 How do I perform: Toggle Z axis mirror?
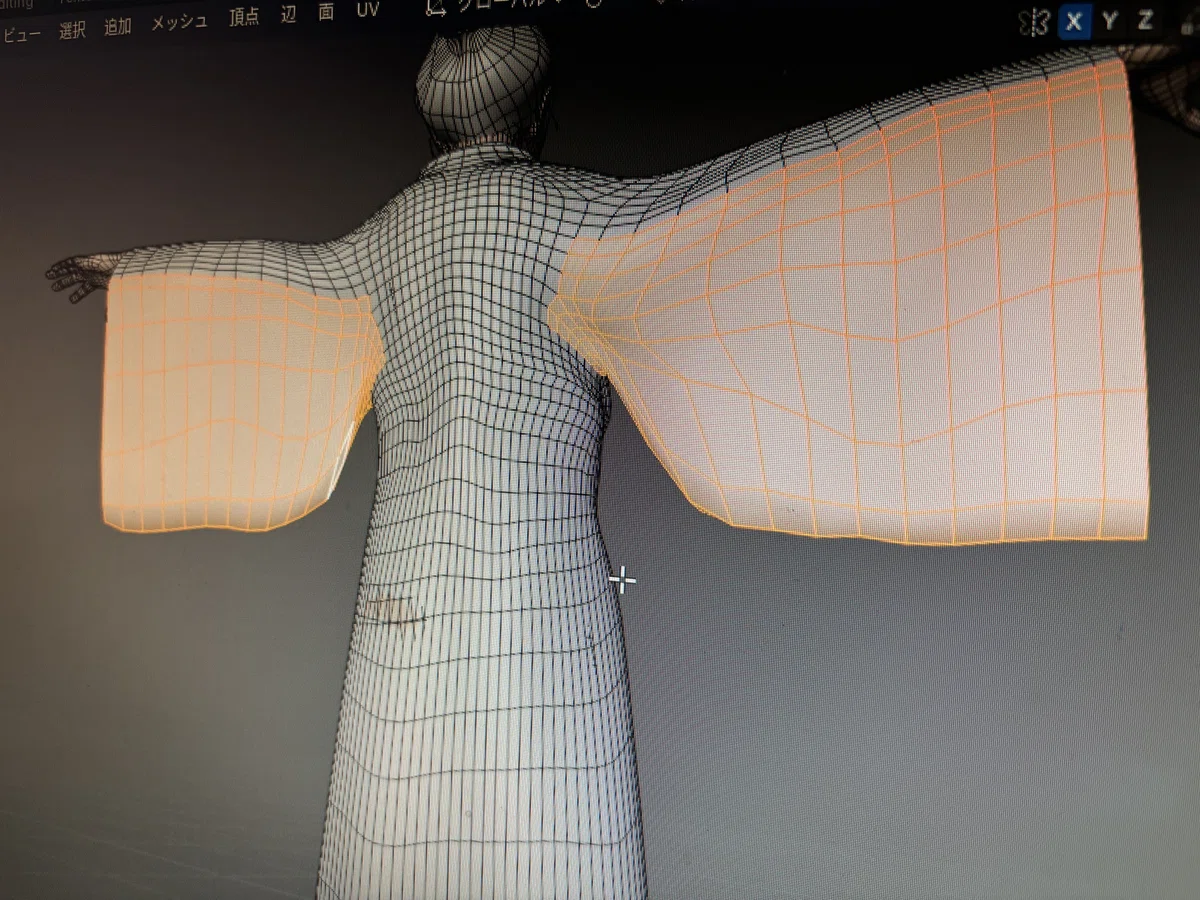coord(1144,19)
